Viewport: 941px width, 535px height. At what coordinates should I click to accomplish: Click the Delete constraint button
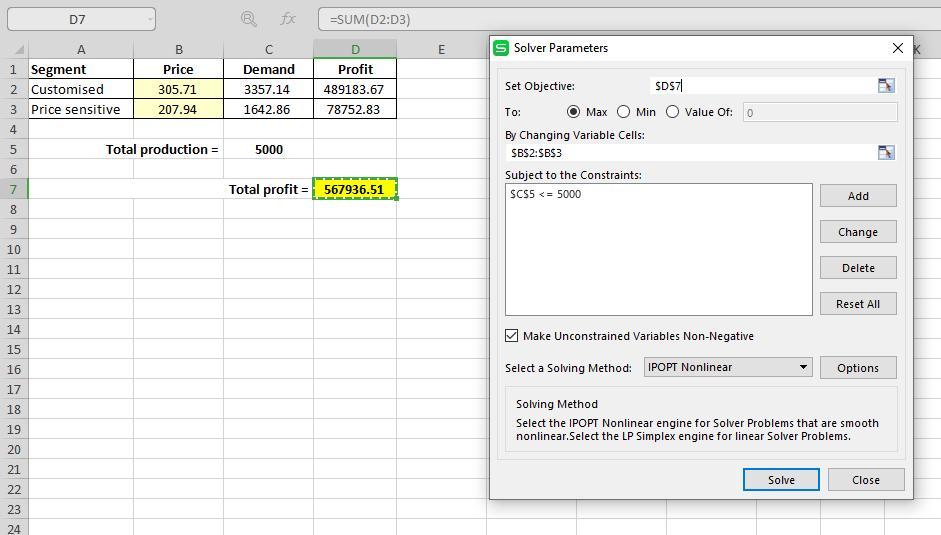coord(858,268)
